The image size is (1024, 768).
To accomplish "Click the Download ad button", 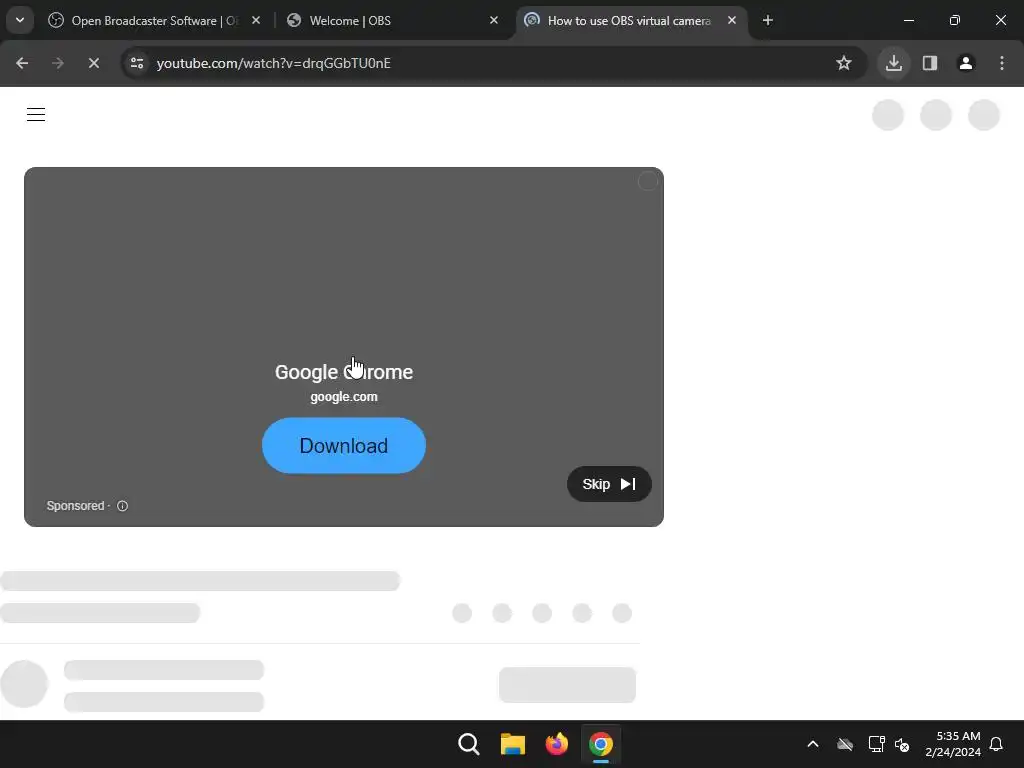I will point(344,445).
